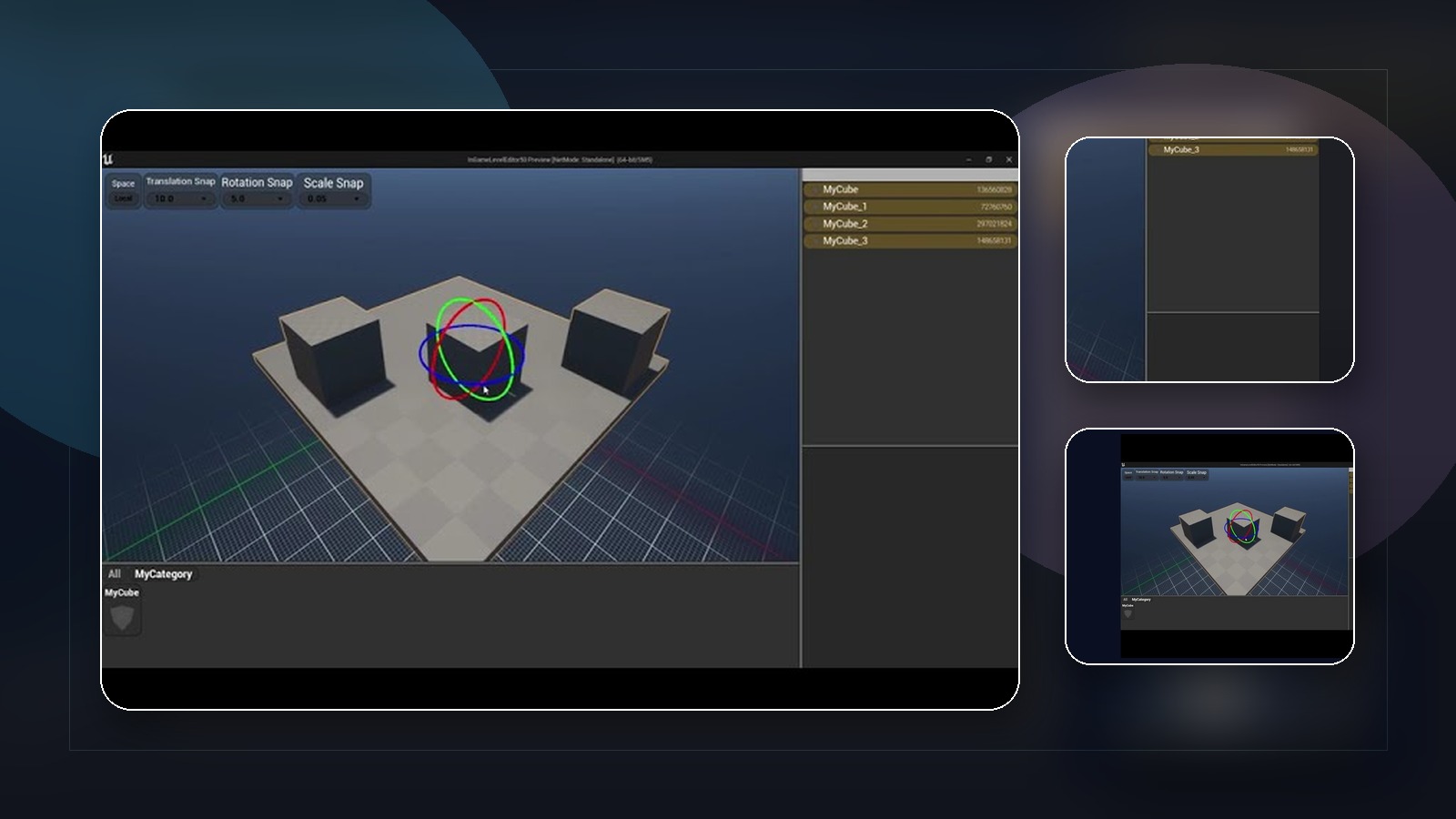1456x819 pixels.
Task: Switch to the All tab
Action: pos(114,575)
